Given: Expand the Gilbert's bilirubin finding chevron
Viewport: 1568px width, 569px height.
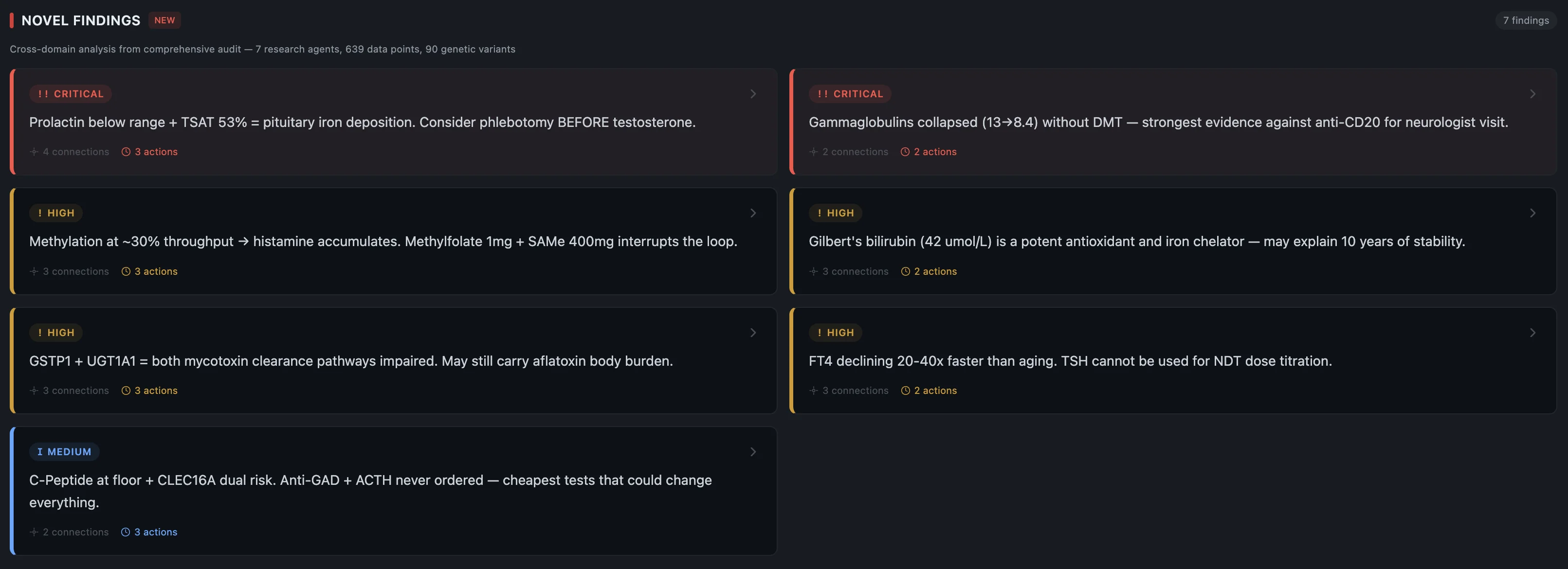Looking at the screenshot, I should click(1532, 213).
